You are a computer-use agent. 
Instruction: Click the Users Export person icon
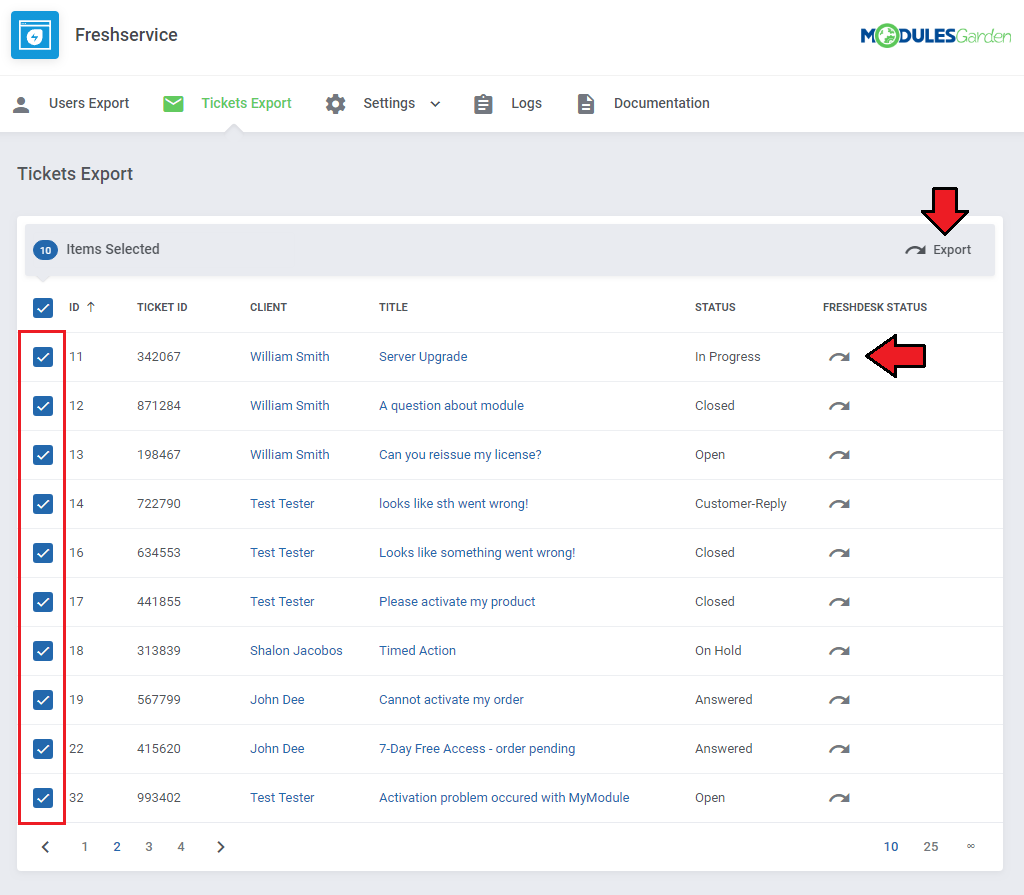click(x=21, y=104)
